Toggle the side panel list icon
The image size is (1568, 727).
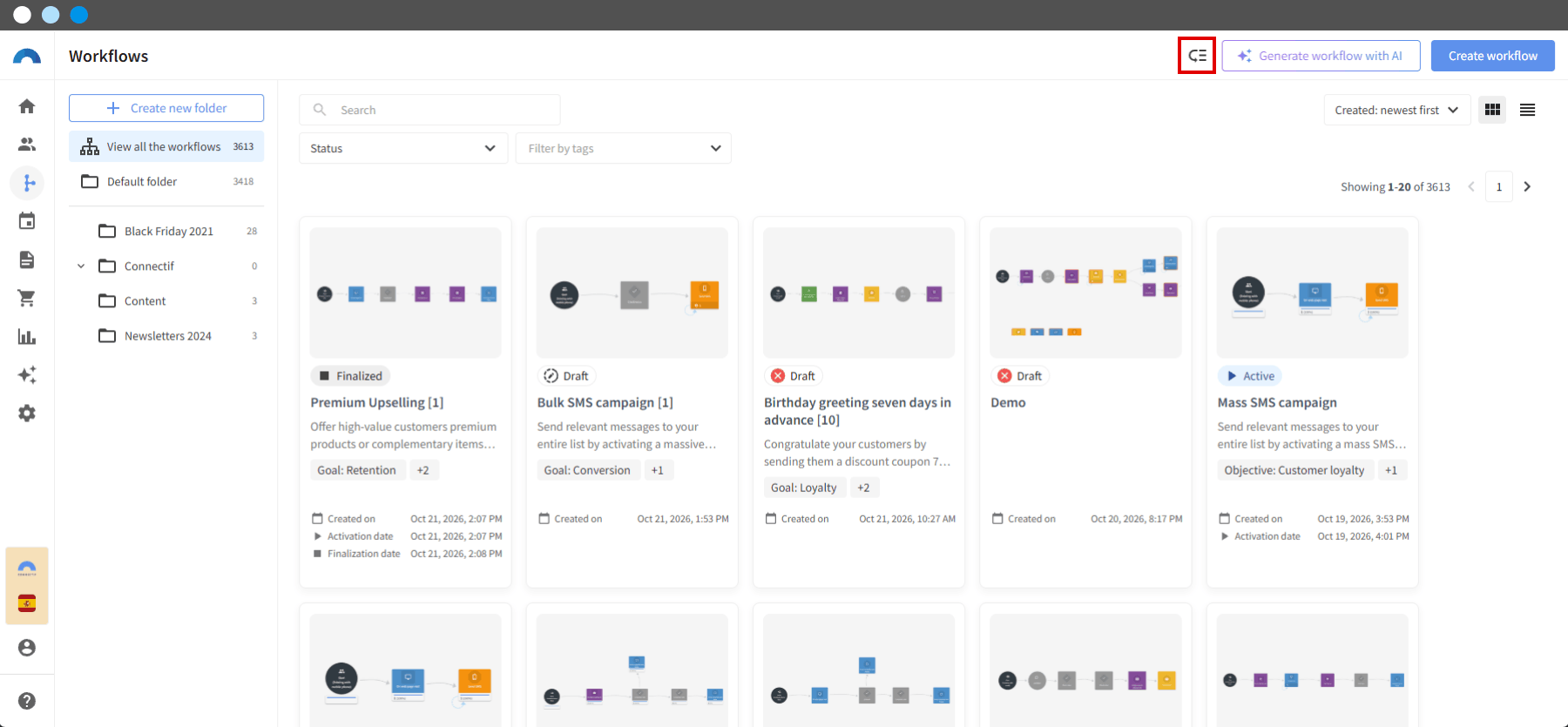pos(1197,56)
